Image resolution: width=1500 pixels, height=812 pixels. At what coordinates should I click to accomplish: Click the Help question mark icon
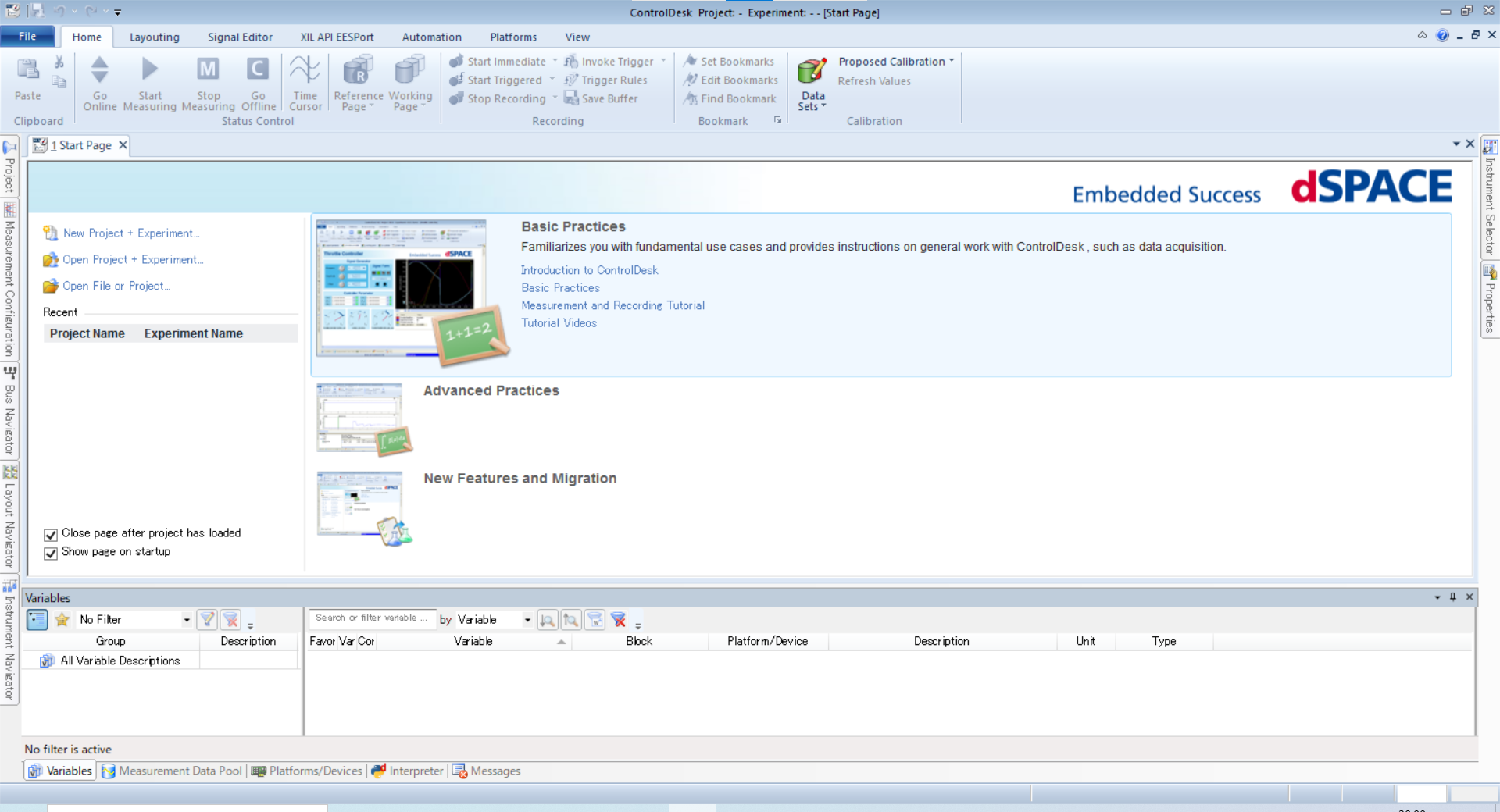coord(1442,35)
